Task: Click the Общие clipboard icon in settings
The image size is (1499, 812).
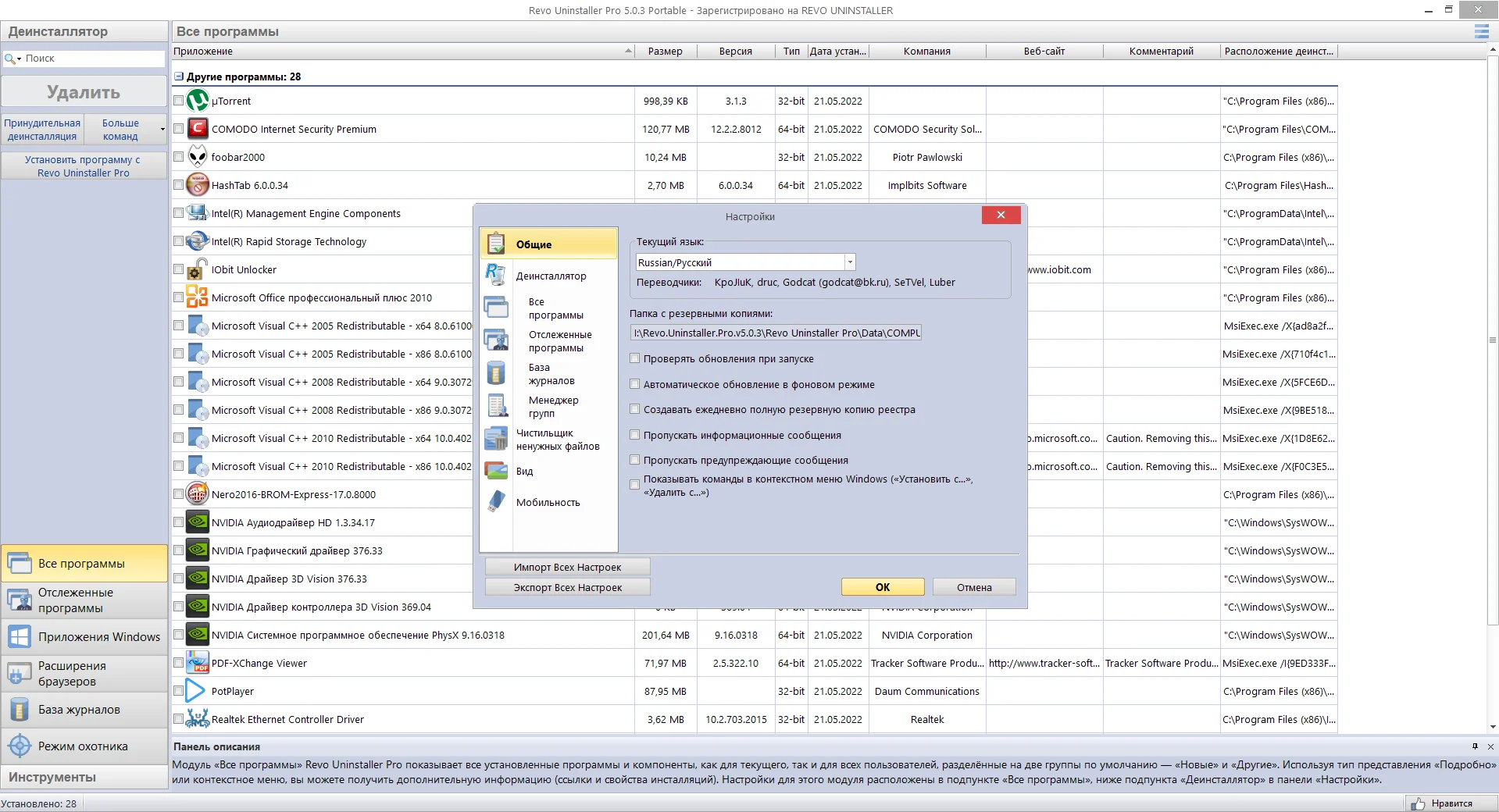Action: 496,244
